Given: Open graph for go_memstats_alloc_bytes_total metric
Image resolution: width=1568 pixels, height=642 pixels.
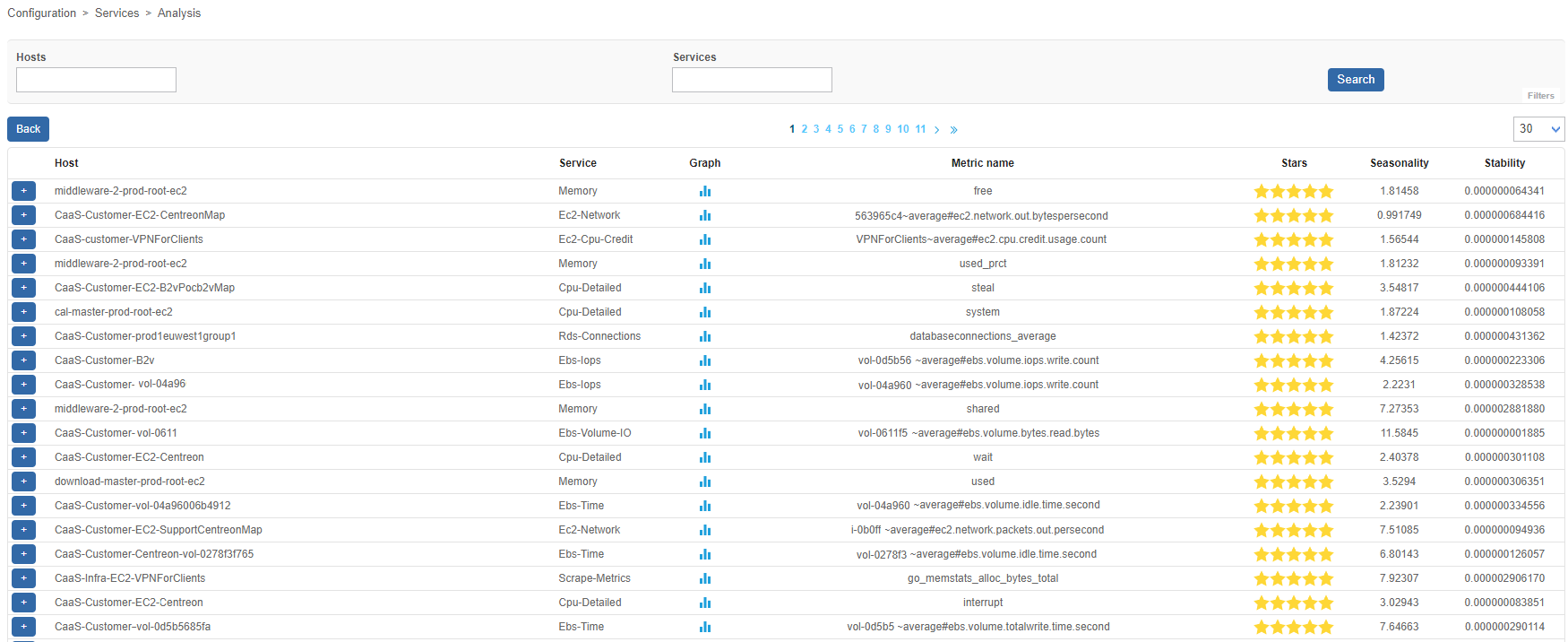Looking at the screenshot, I should point(705,578).
